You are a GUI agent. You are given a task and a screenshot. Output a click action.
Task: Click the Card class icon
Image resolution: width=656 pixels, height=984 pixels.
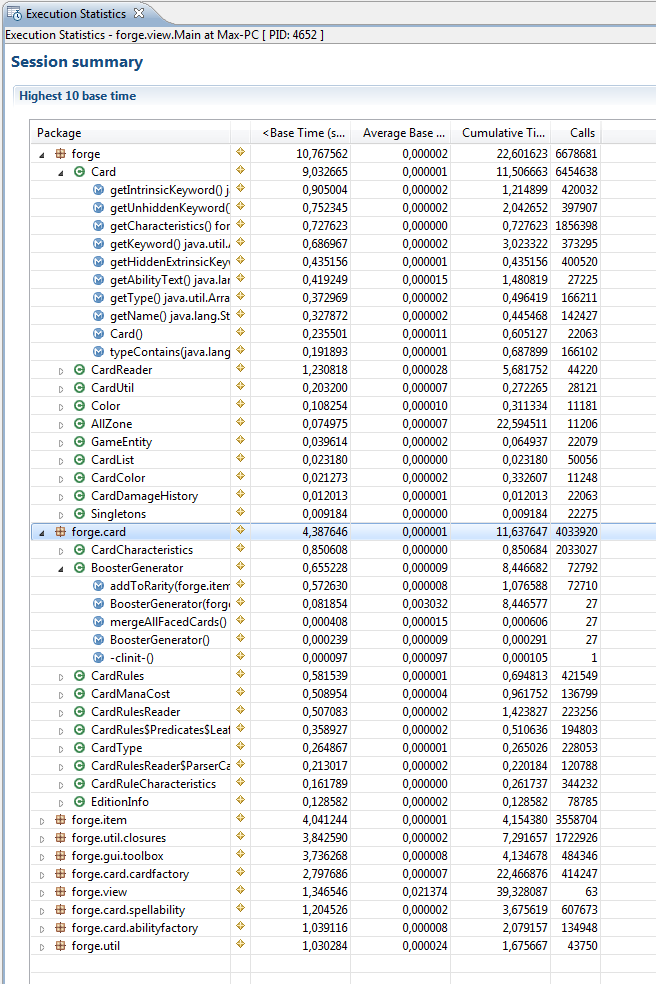80,172
